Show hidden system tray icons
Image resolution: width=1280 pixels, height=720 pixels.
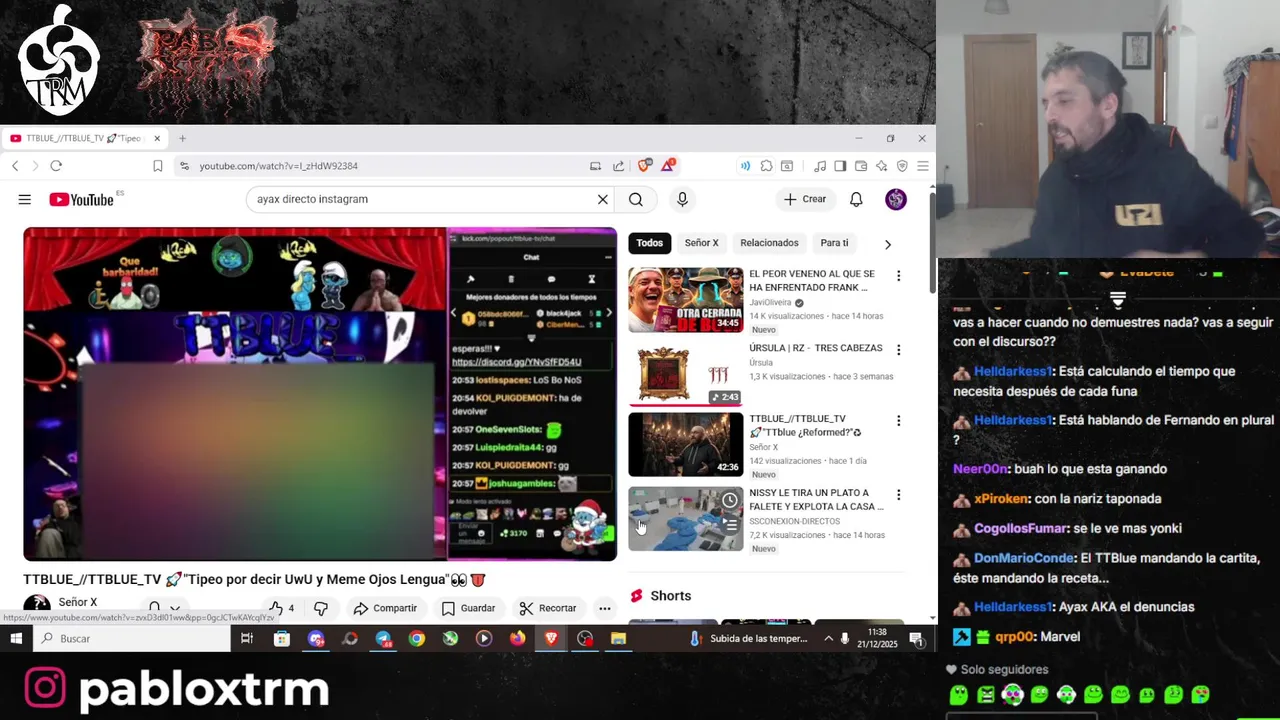828,639
